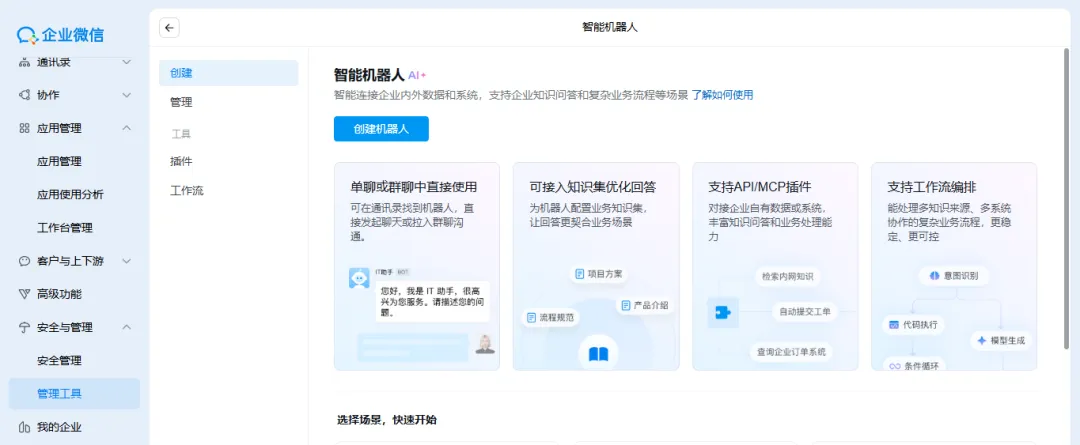Screen dimensions: 1080x445
Task: Click the blue plugin puzzle icon
Action: coord(723,312)
